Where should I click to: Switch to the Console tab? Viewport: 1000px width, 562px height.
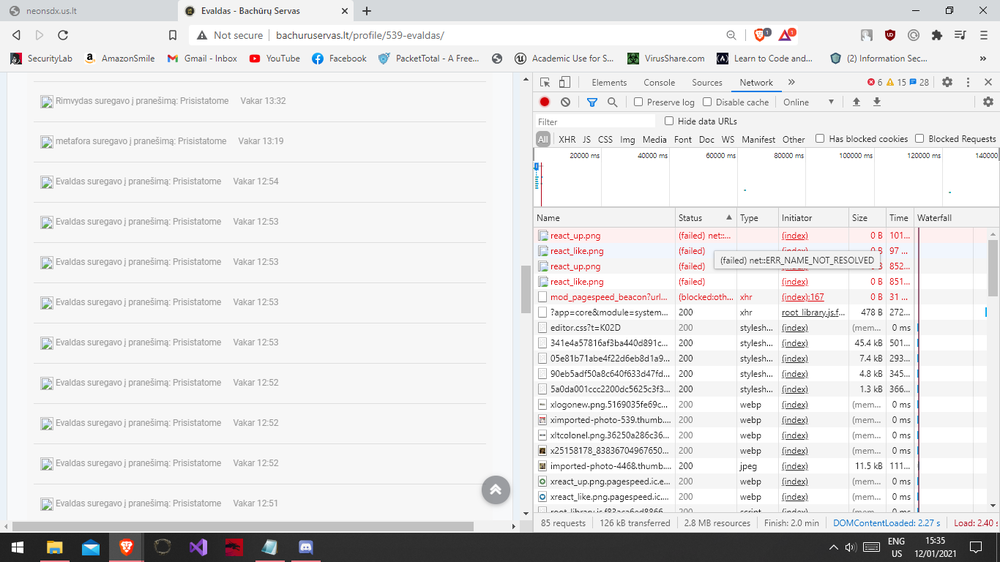659,83
